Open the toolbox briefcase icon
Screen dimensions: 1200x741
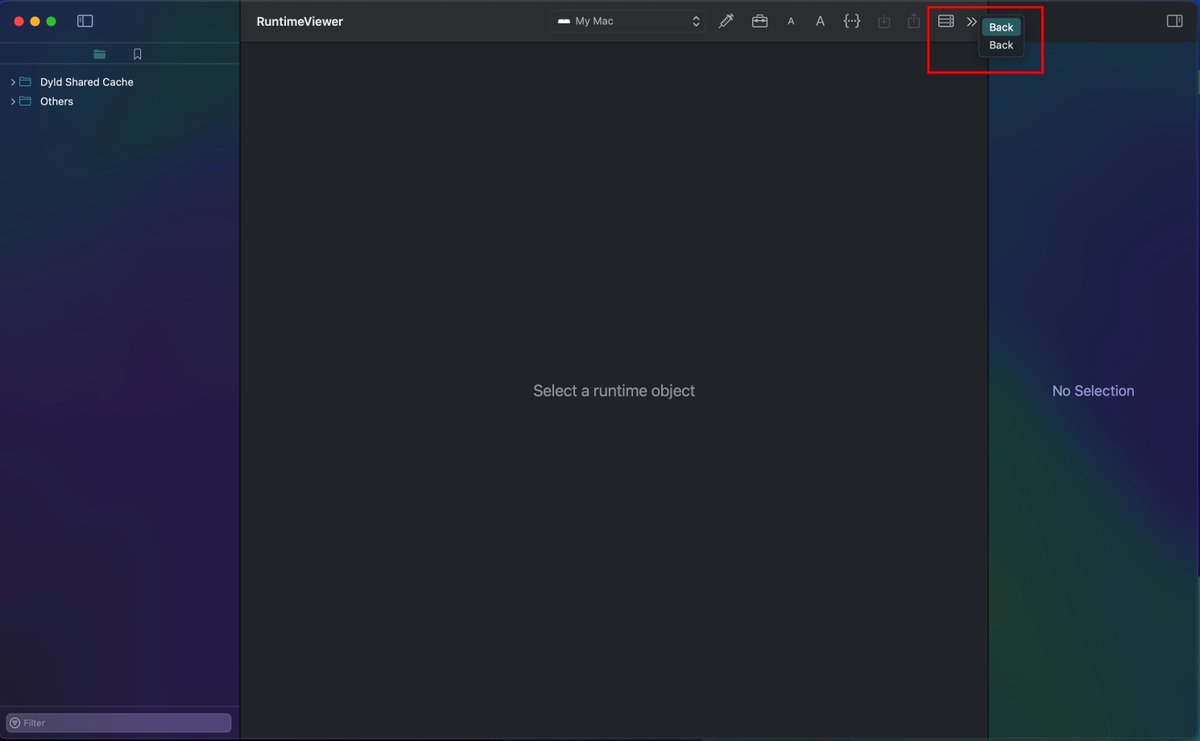760,21
